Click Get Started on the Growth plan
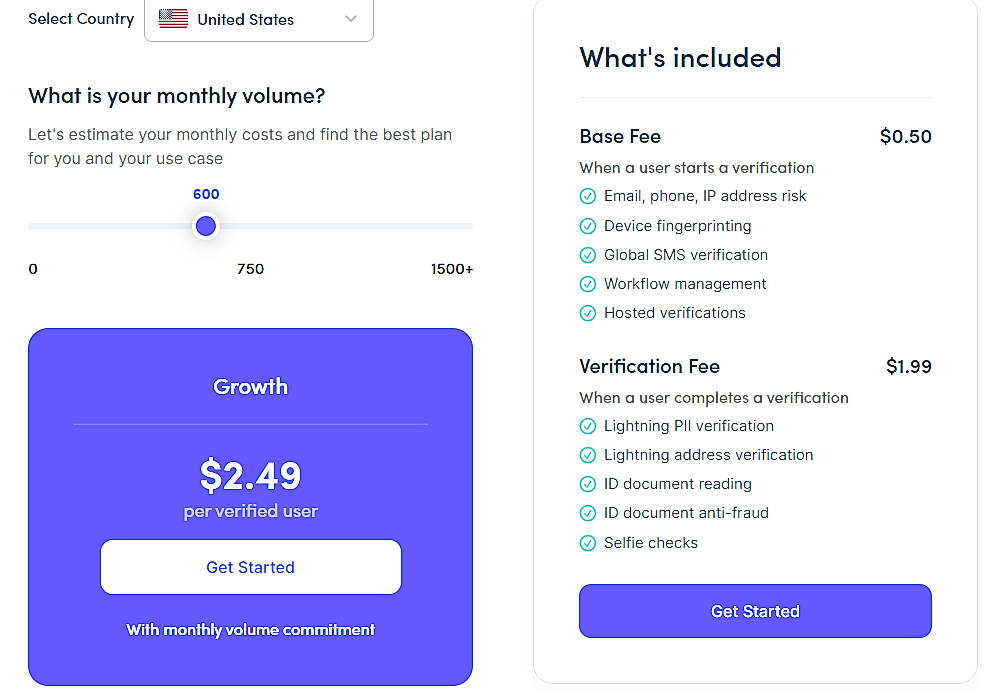 (x=250, y=566)
